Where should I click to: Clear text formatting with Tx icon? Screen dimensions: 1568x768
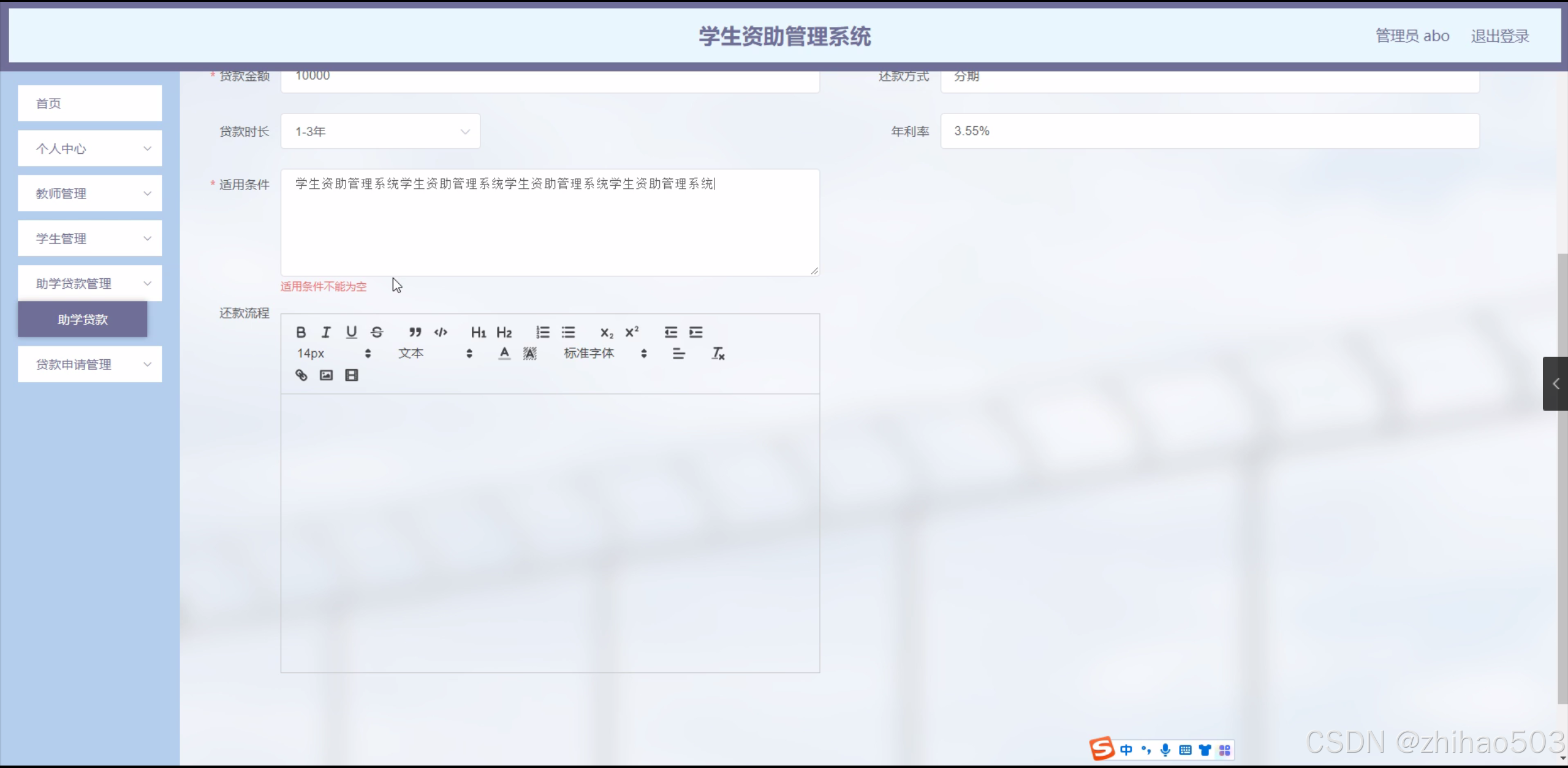718,354
